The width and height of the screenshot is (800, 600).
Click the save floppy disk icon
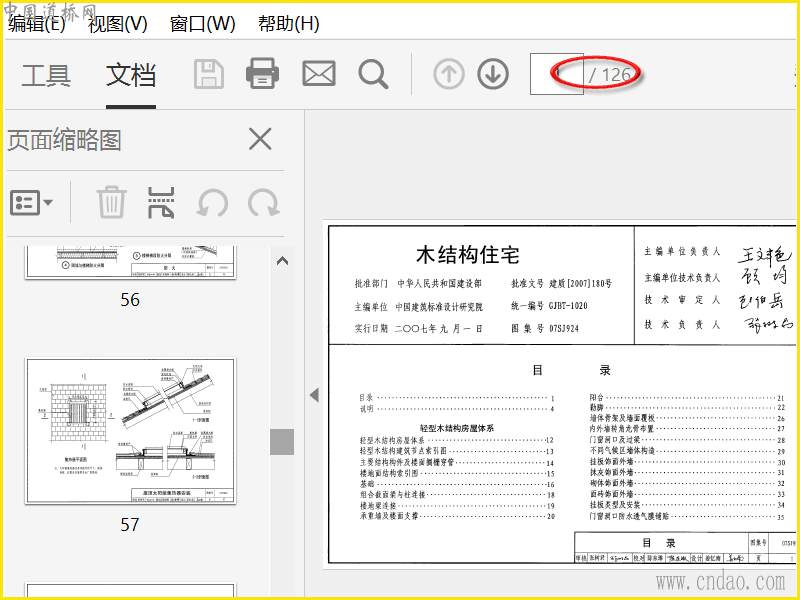point(209,74)
